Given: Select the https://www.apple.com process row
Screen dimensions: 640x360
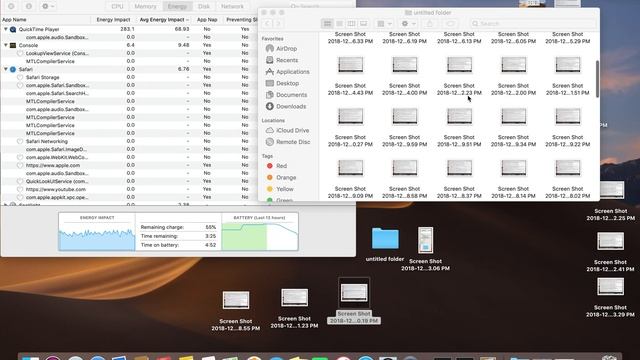Looking at the screenshot, I should pyautogui.click(x=129, y=165).
